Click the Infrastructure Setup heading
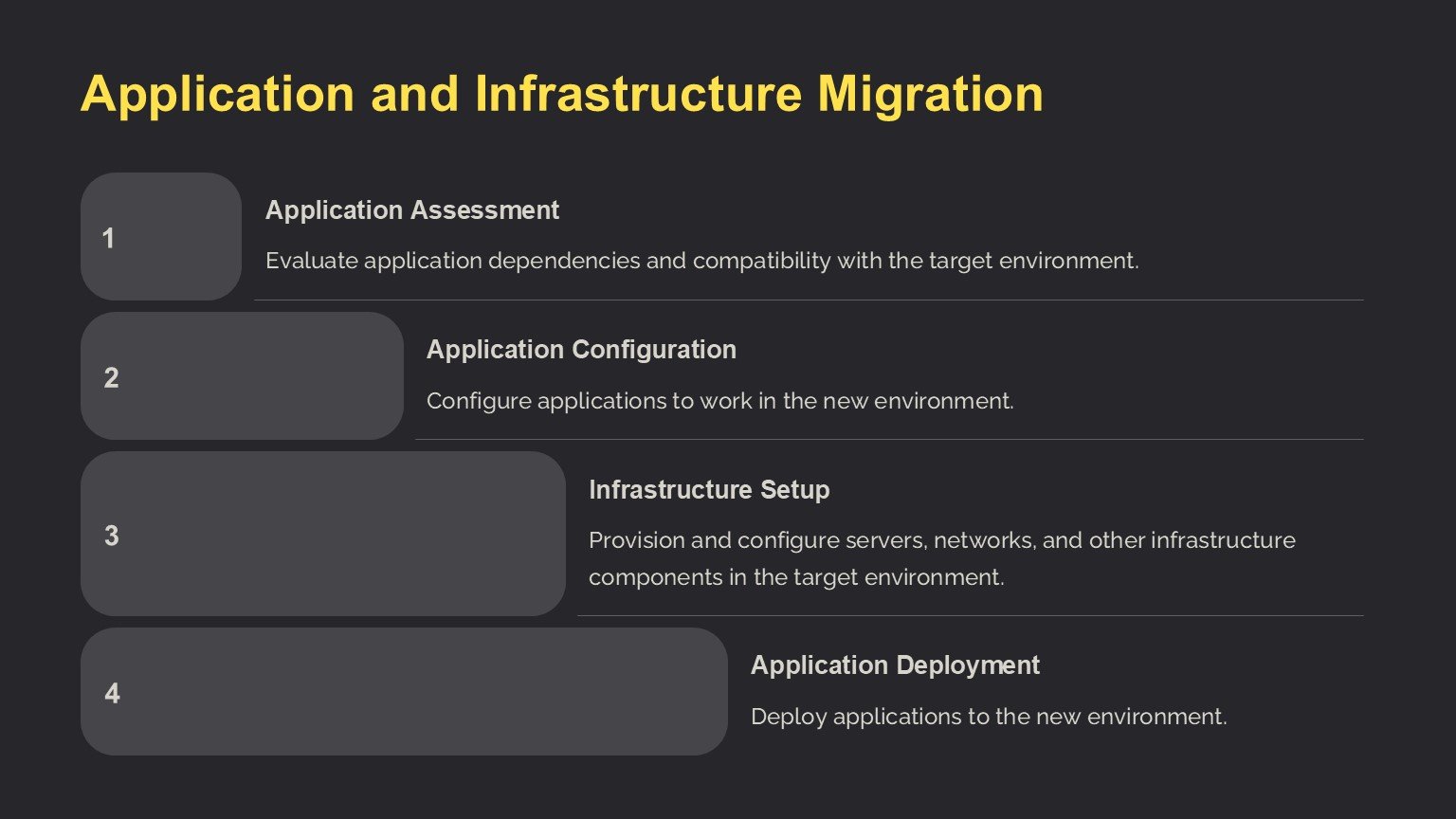This screenshot has height=819, width=1456. [708, 490]
